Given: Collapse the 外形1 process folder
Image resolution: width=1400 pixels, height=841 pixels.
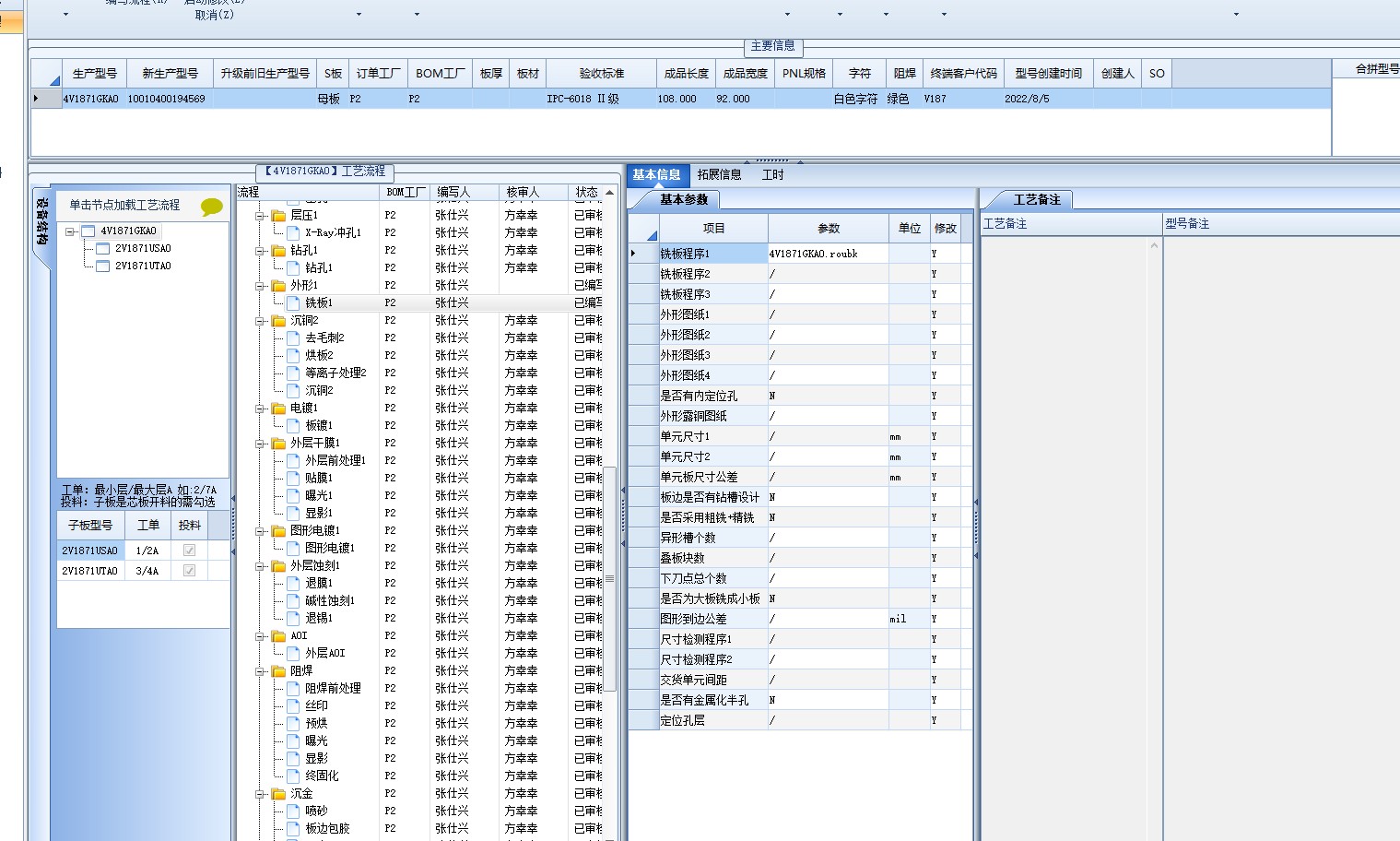Looking at the screenshot, I should pyautogui.click(x=260, y=285).
